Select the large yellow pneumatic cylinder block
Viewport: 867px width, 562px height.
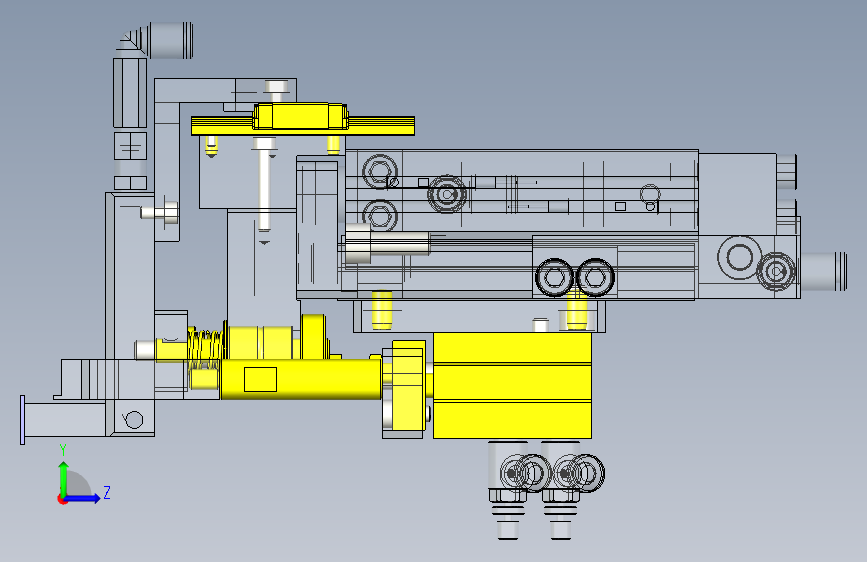pos(512,386)
